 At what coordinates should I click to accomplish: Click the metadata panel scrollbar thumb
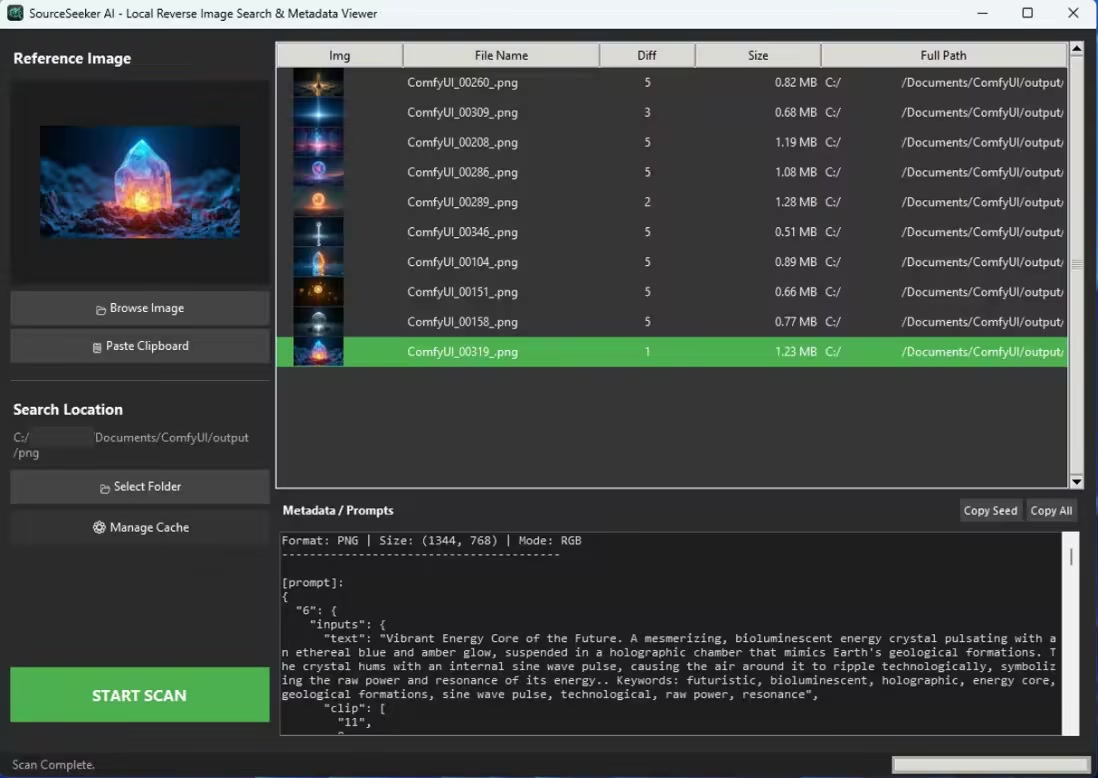pyautogui.click(x=1071, y=557)
